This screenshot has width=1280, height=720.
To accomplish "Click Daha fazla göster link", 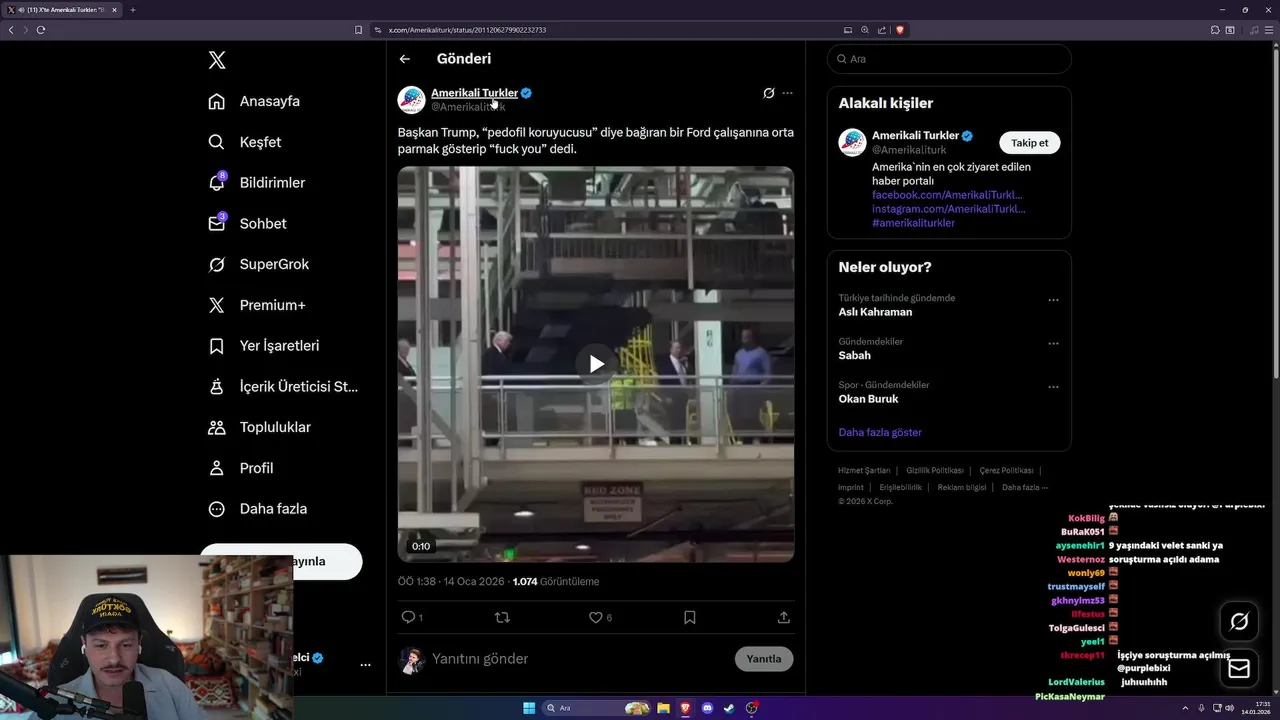I will coord(880,432).
